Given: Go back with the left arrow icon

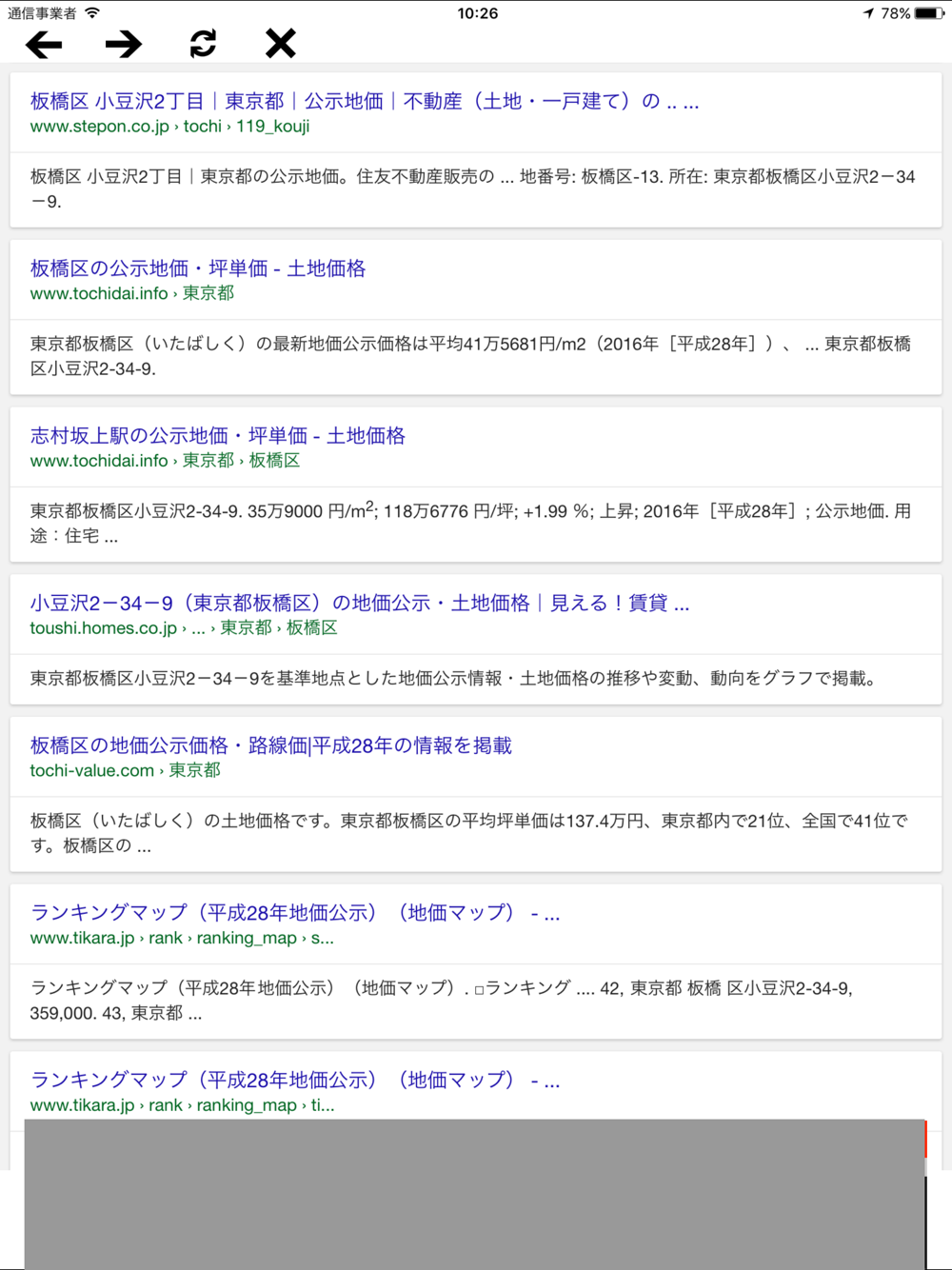Looking at the screenshot, I should click(44, 44).
